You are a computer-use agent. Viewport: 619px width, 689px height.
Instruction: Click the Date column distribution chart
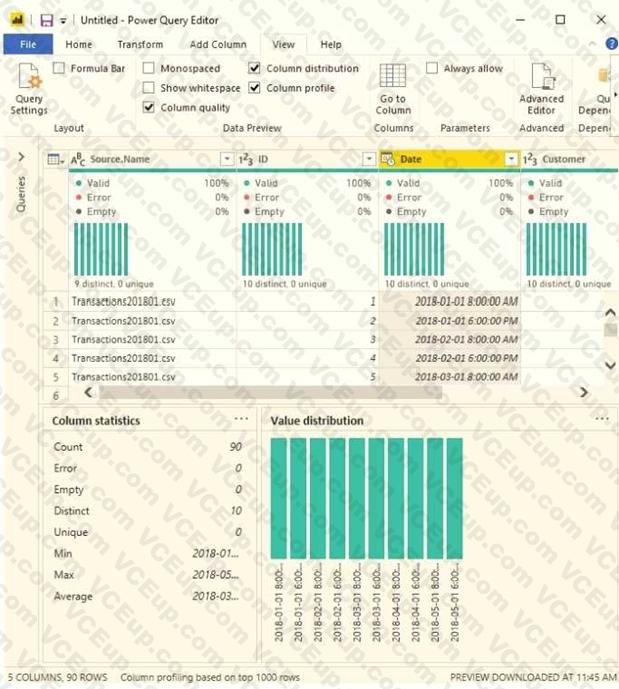[414, 249]
